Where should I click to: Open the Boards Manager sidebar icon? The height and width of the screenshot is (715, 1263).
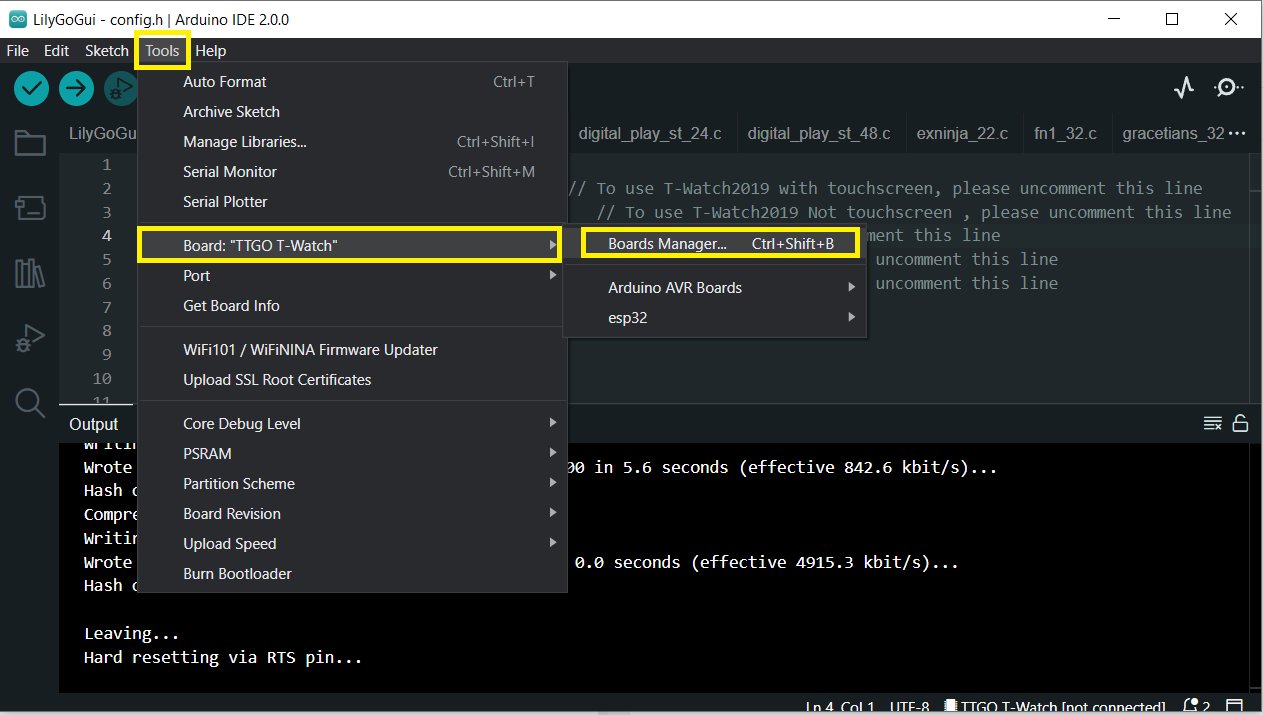point(30,207)
